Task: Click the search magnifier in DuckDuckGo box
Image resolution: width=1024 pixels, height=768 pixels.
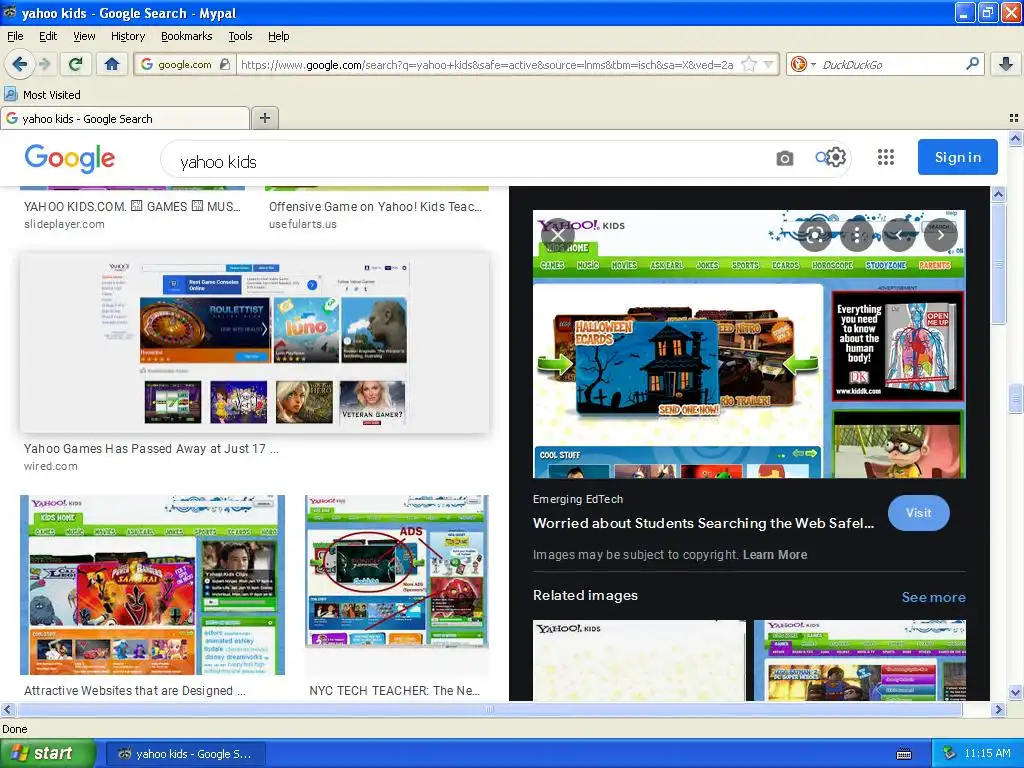Action: point(972,64)
